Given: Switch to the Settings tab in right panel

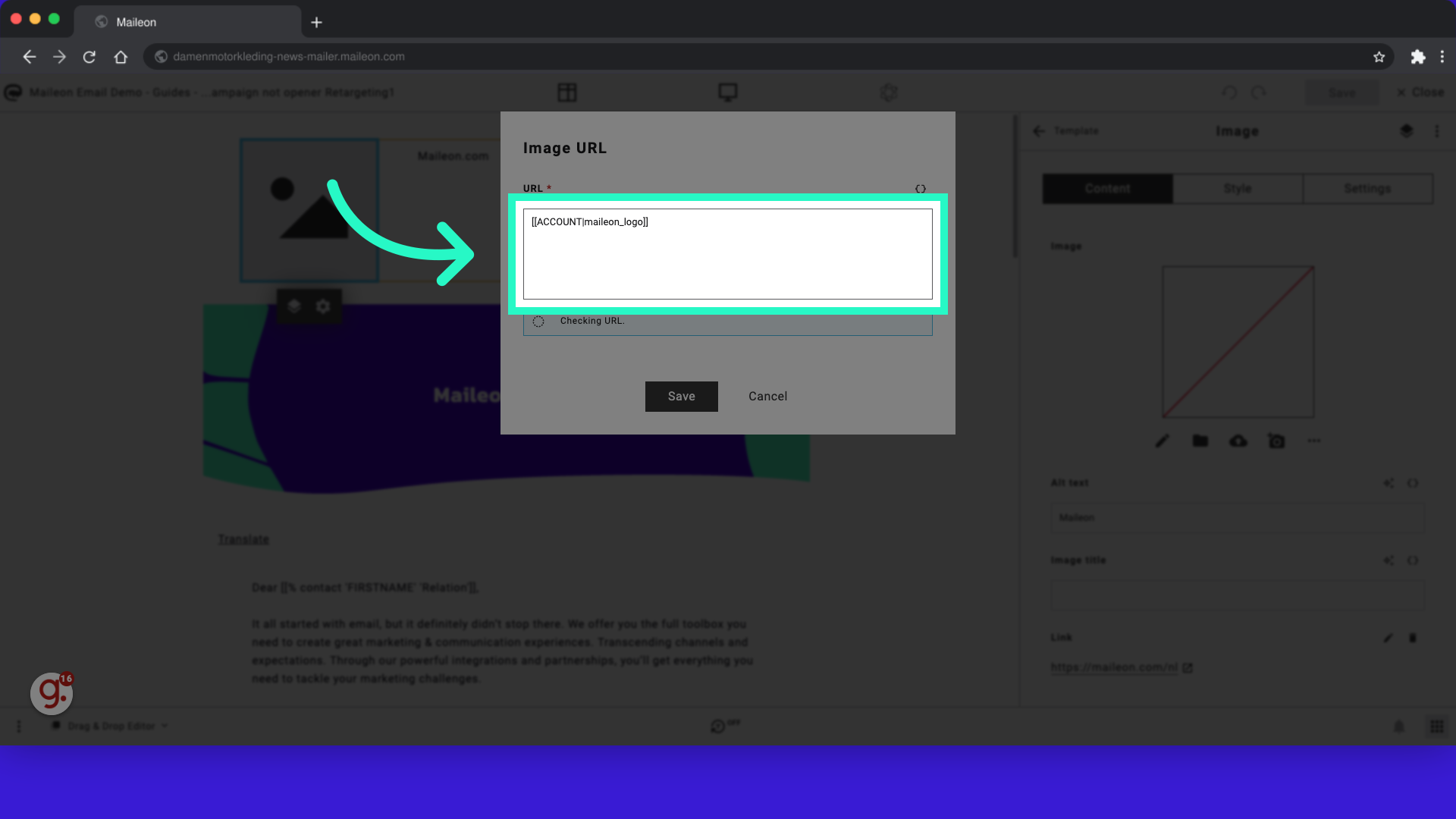Looking at the screenshot, I should pyautogui.click(x=1366, y=188).
